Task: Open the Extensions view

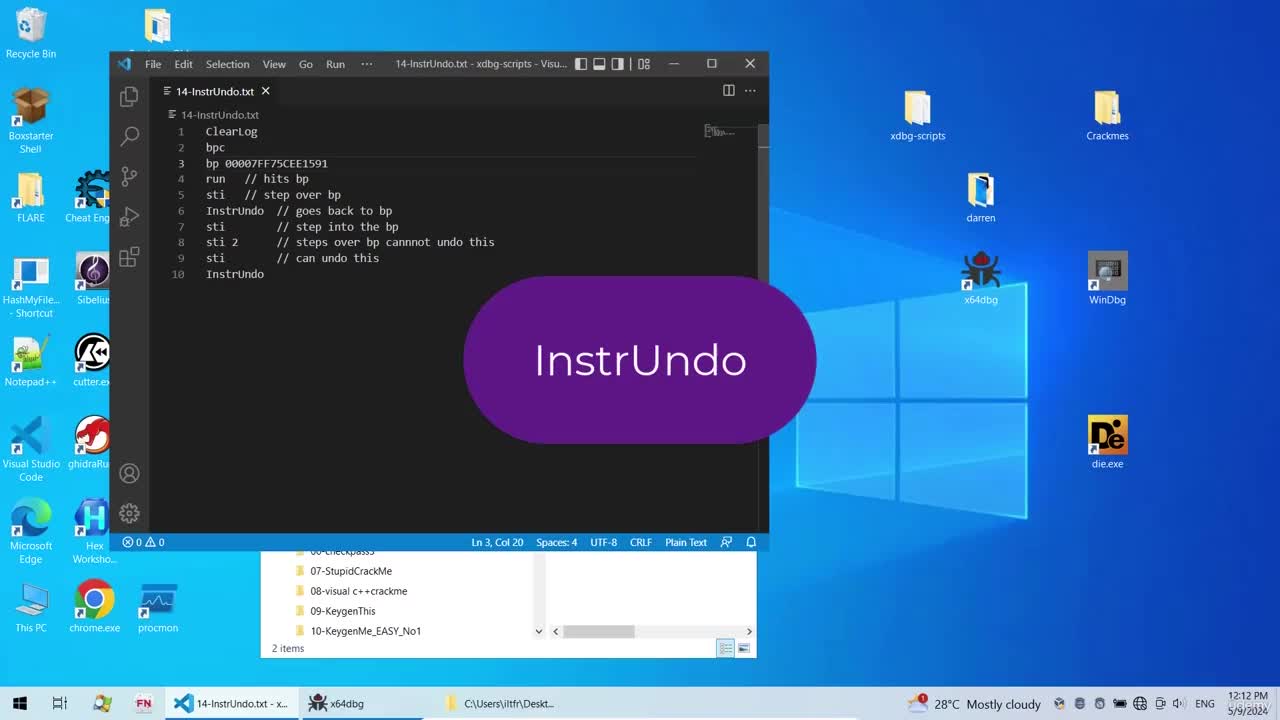Action: coord(129,257)
